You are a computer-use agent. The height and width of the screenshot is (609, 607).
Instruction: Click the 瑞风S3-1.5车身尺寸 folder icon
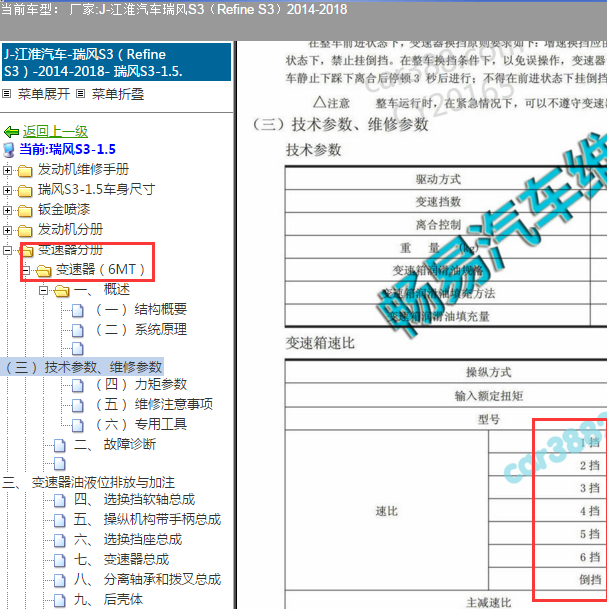pos(25,191)
